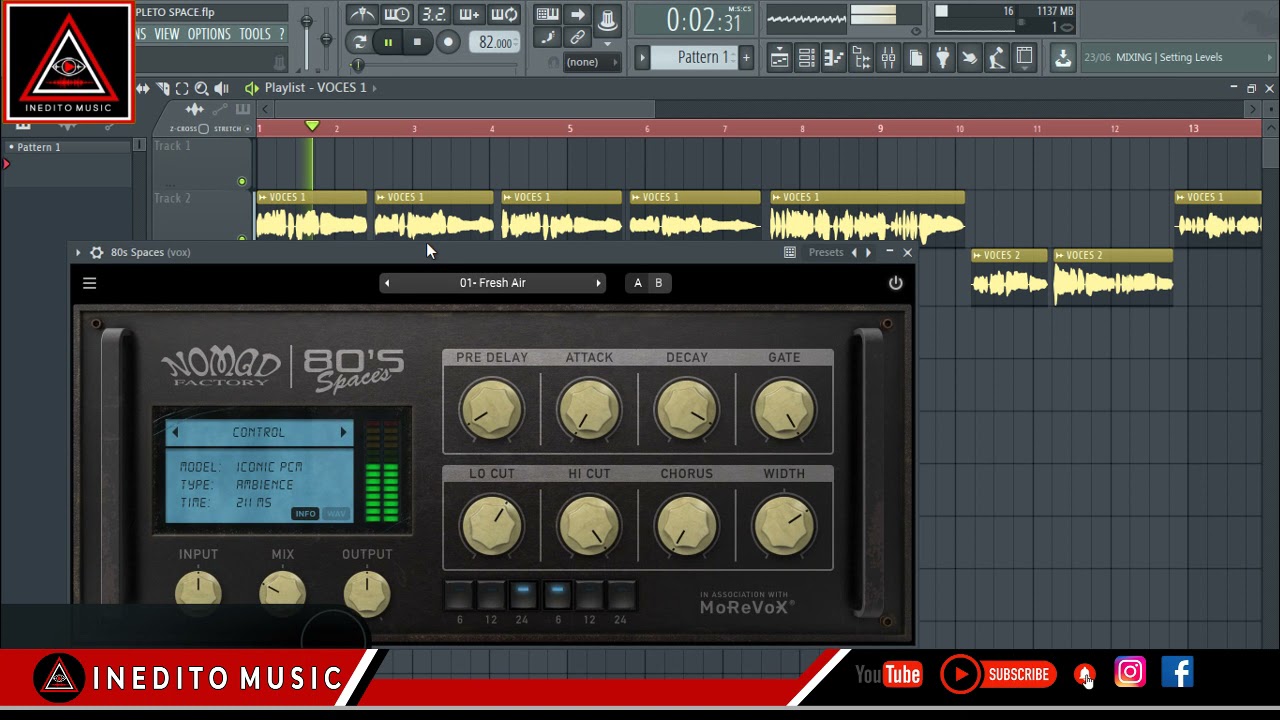Screen dimensions: 1280x720
Task: Click the WAV button on plugin LCD
Action: pyautogui.click(x=336, y=514)
